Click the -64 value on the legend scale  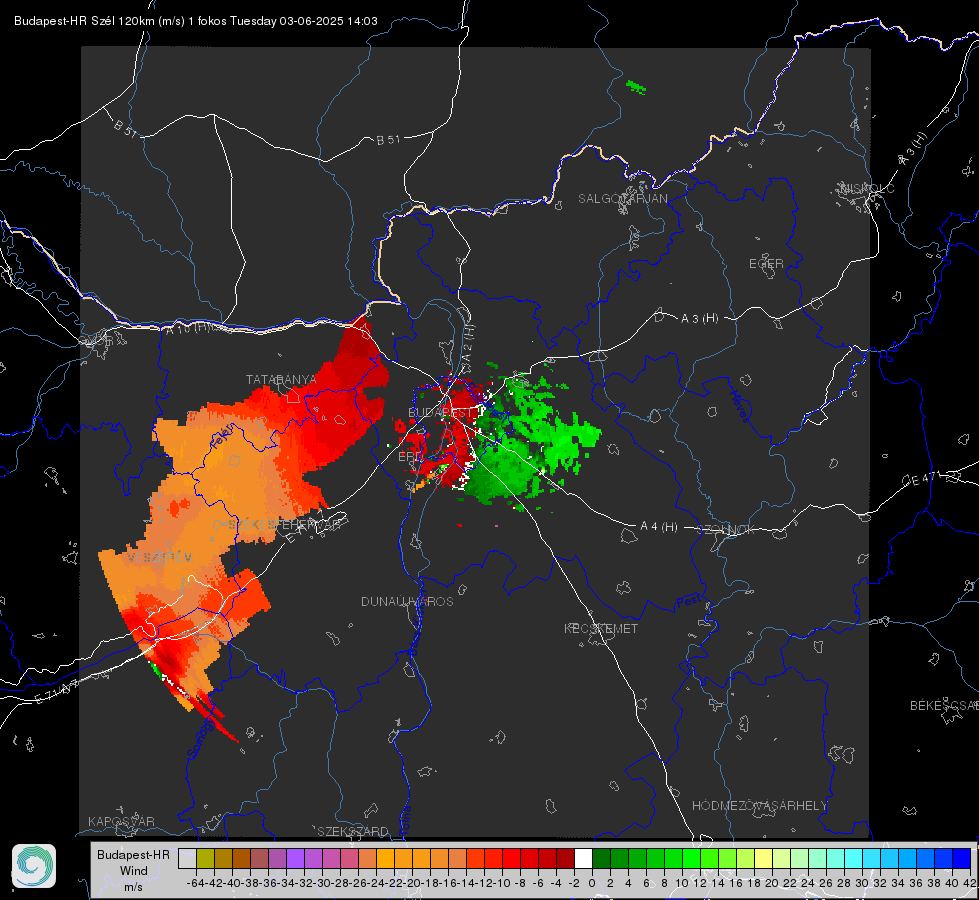tap(195, 883)
